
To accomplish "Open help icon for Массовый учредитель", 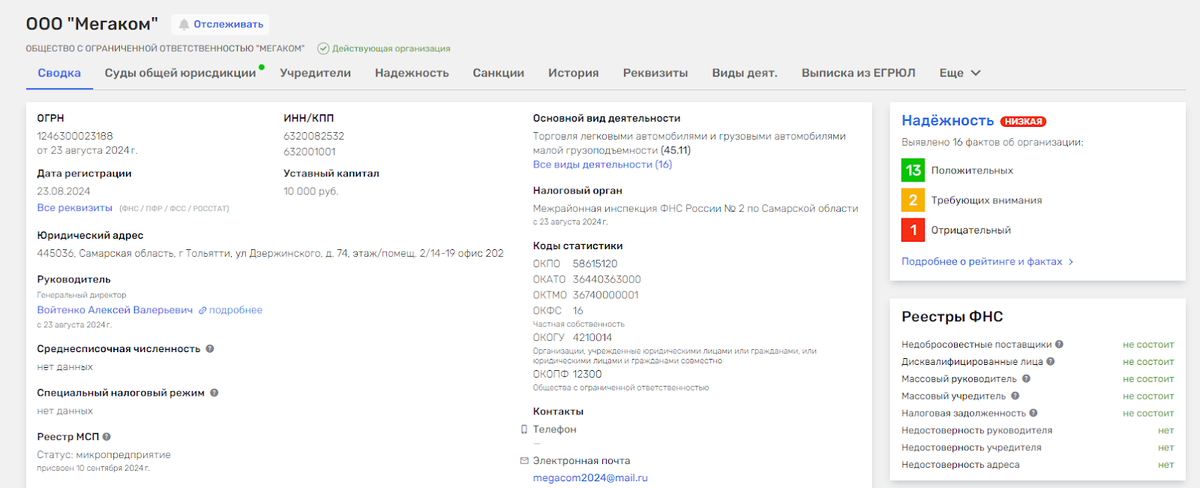I will [1016, 396].
